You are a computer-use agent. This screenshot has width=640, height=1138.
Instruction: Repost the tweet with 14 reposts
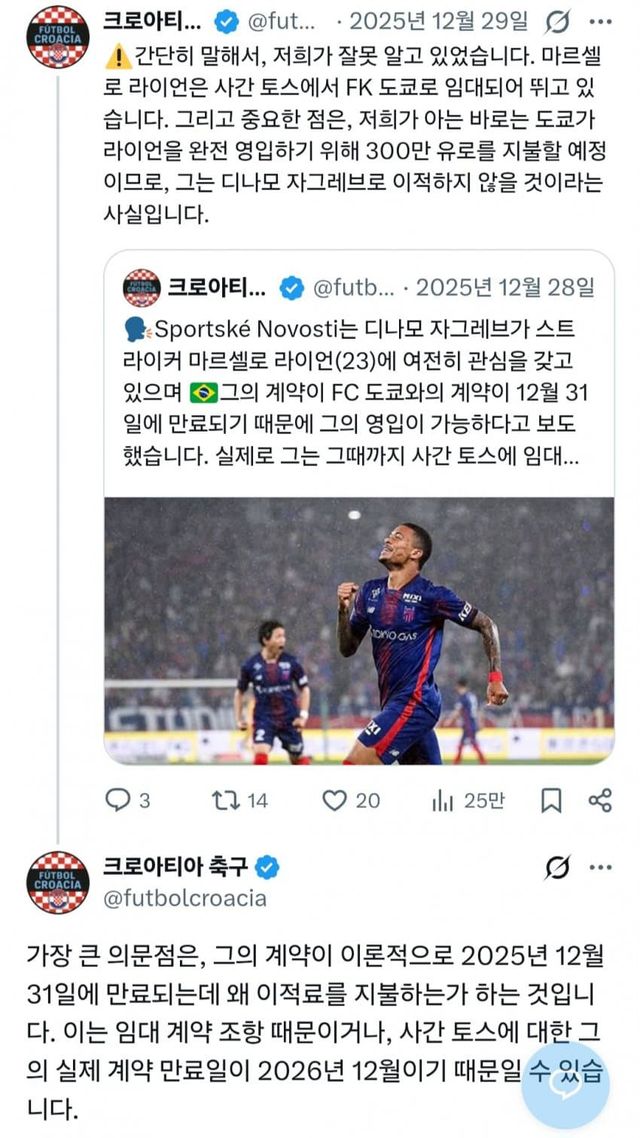pos(224,800)
